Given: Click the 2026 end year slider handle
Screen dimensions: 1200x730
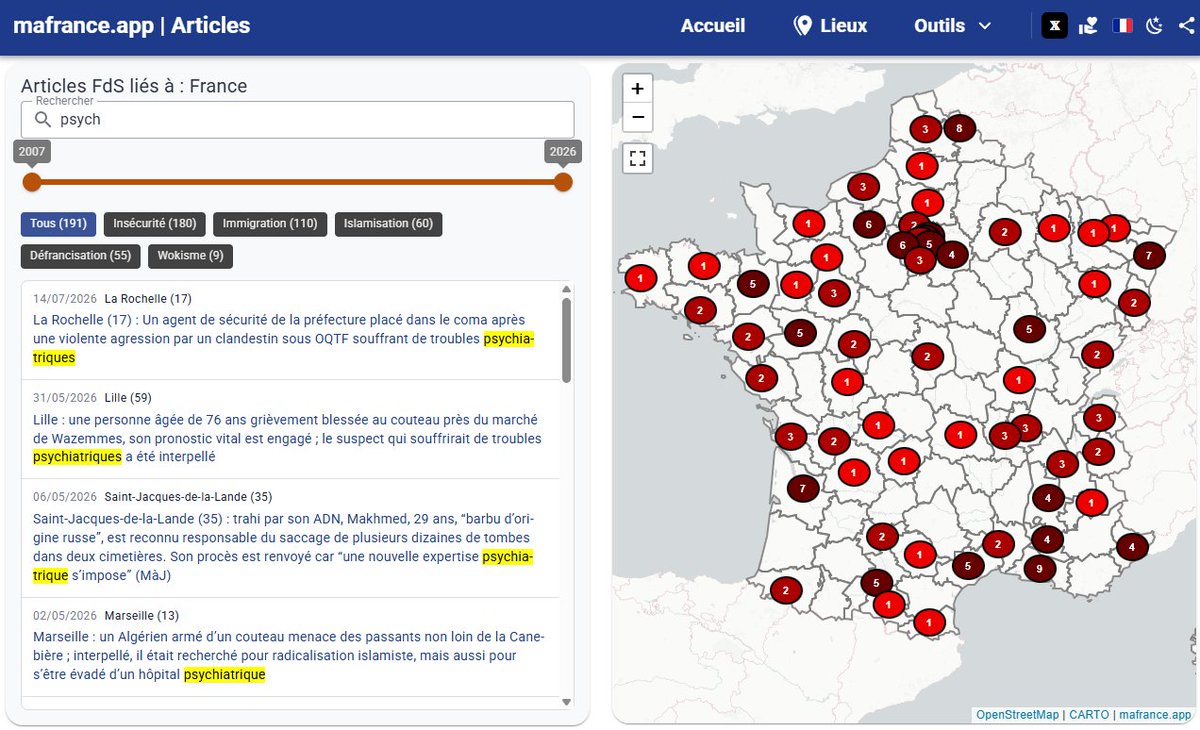Looking at the screenshot, I should point(563,182).
